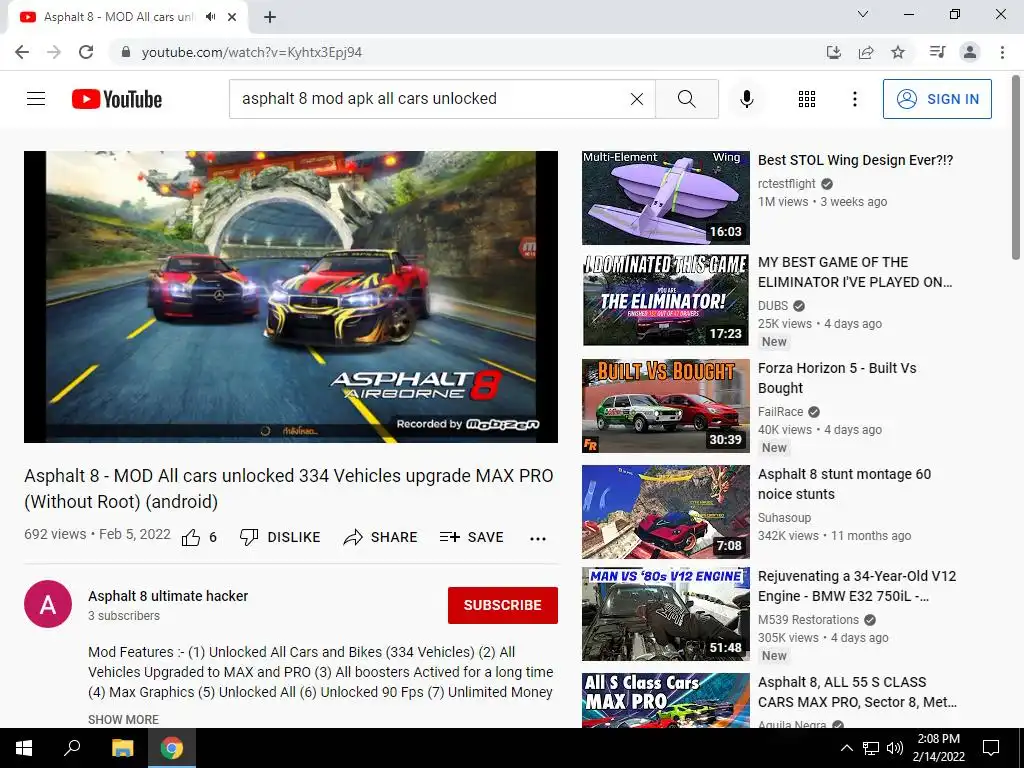Viewport: 1024px width, 768px height.
Task: Open Asphalt 8, ALL 55 S CLASS title
Action: 857,692
